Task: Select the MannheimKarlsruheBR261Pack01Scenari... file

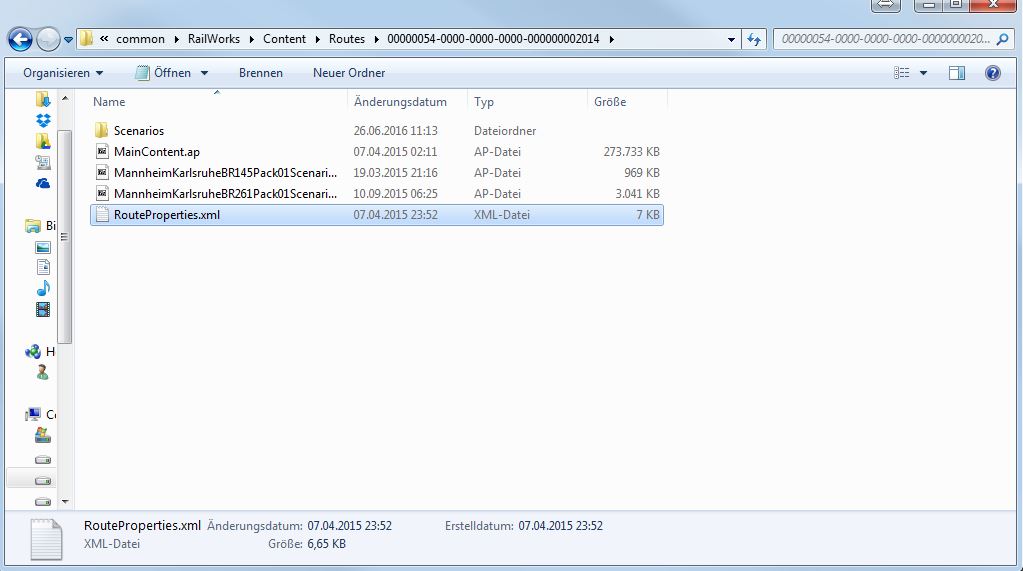Action: coord(225,194)
